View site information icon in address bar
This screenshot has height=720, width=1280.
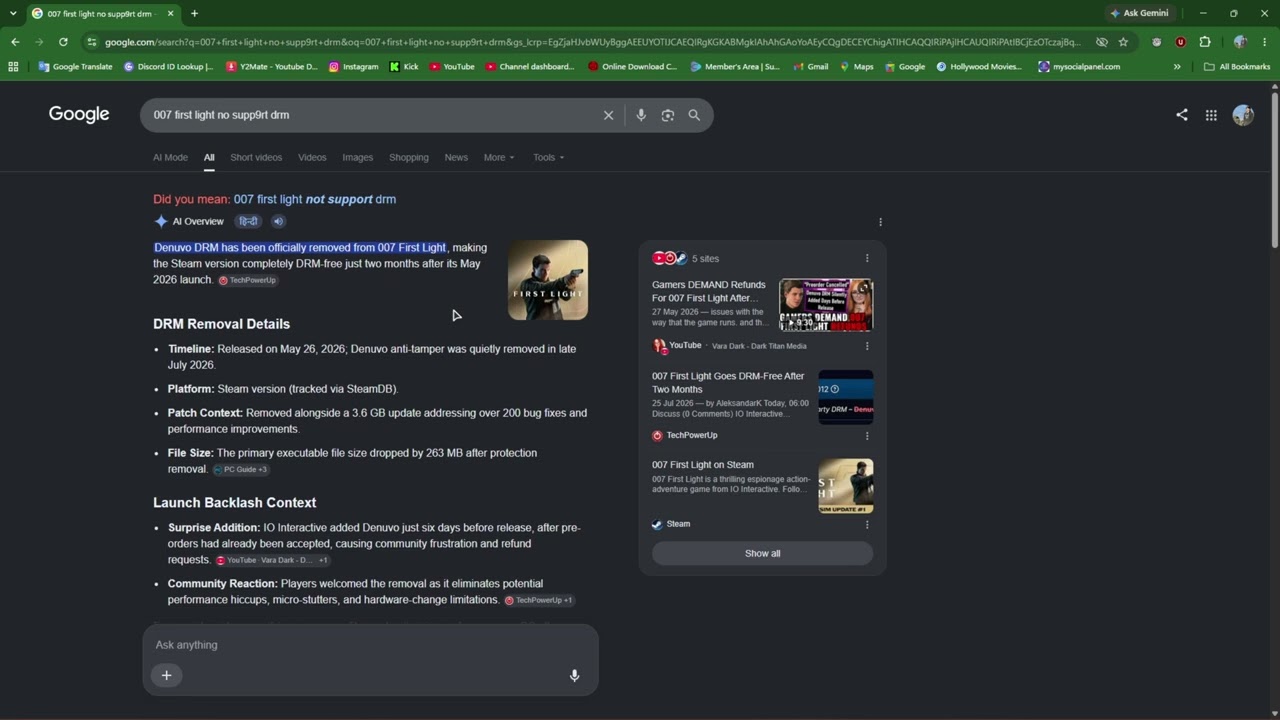pyautogui.click(x=91, y=42)
